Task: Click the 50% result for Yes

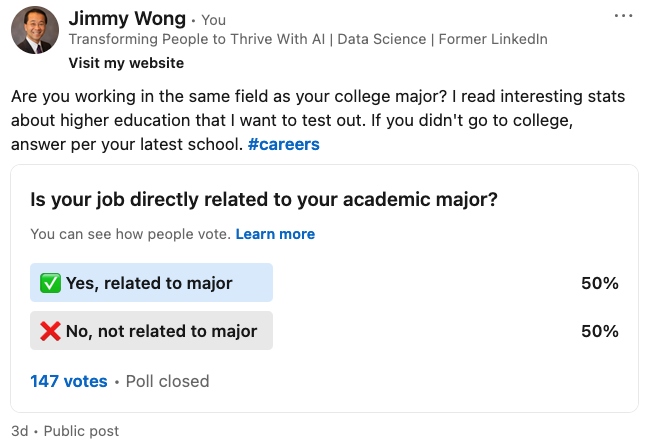Action: click(x=599, y=283)
